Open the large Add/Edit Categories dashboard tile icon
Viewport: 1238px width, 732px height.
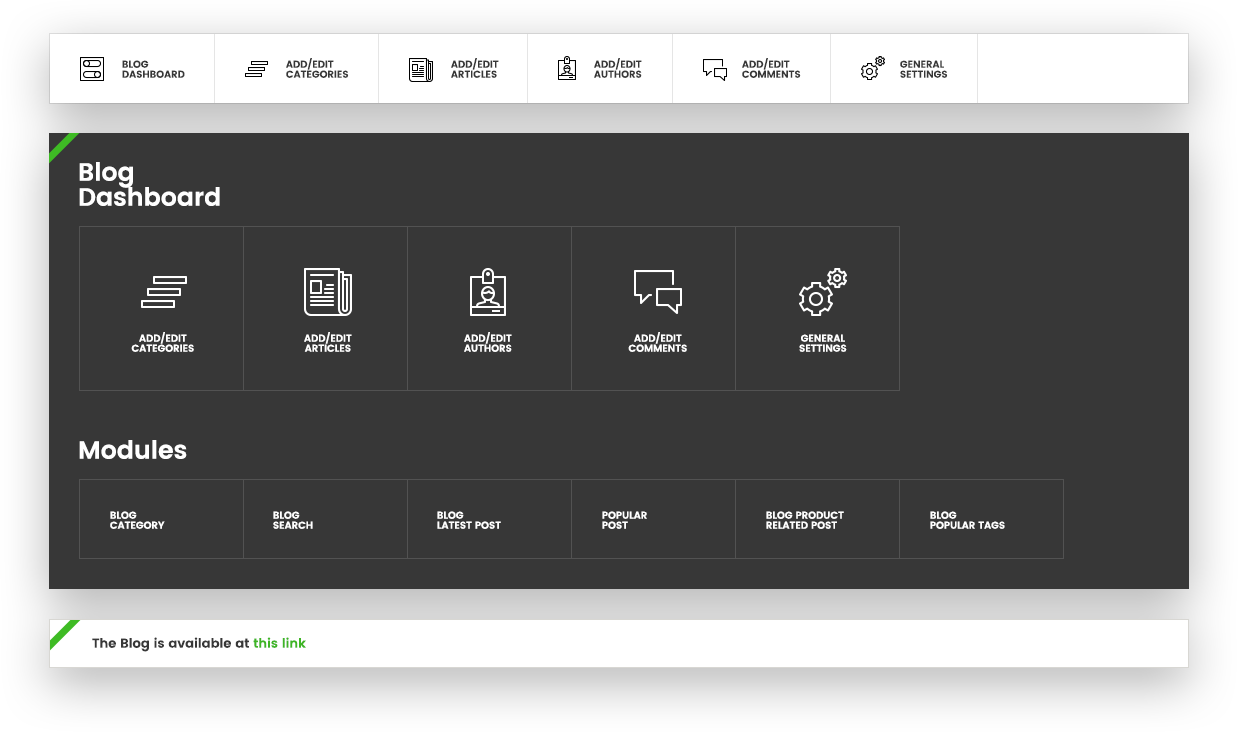[x=163, y=292]
